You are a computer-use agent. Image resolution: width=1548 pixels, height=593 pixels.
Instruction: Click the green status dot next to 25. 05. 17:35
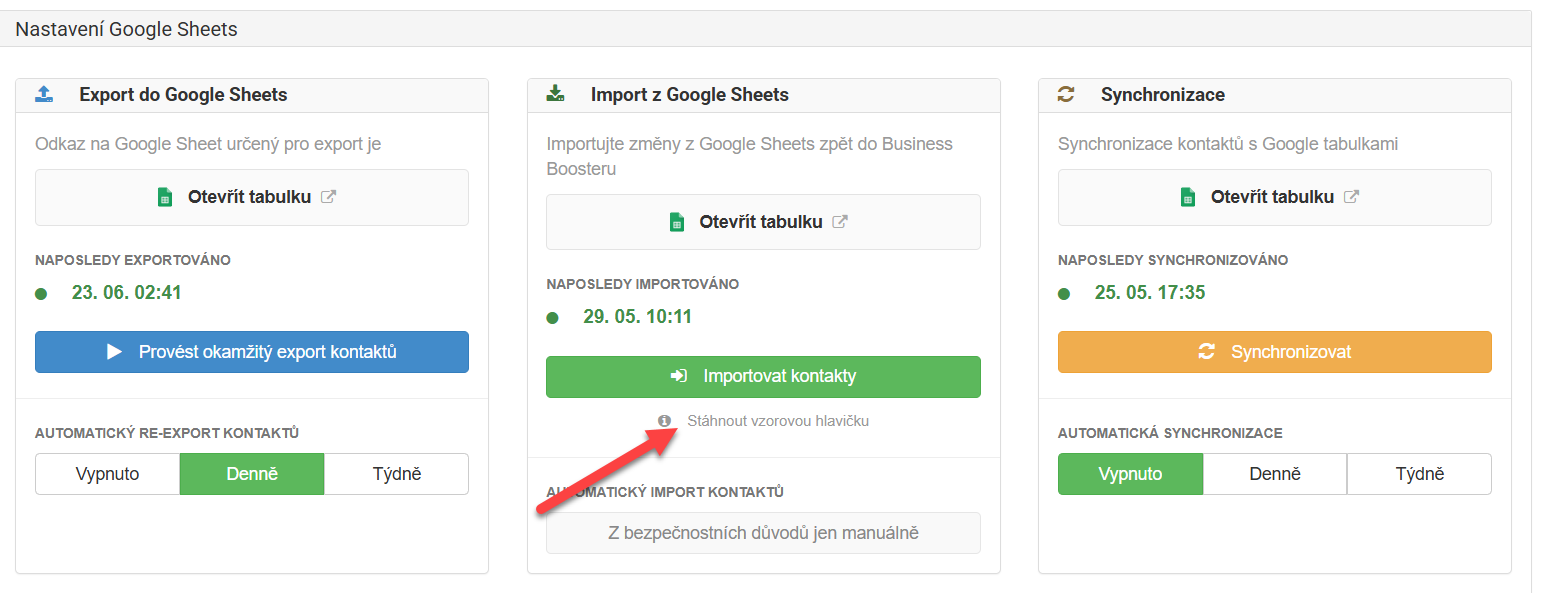coord(1064,294)
